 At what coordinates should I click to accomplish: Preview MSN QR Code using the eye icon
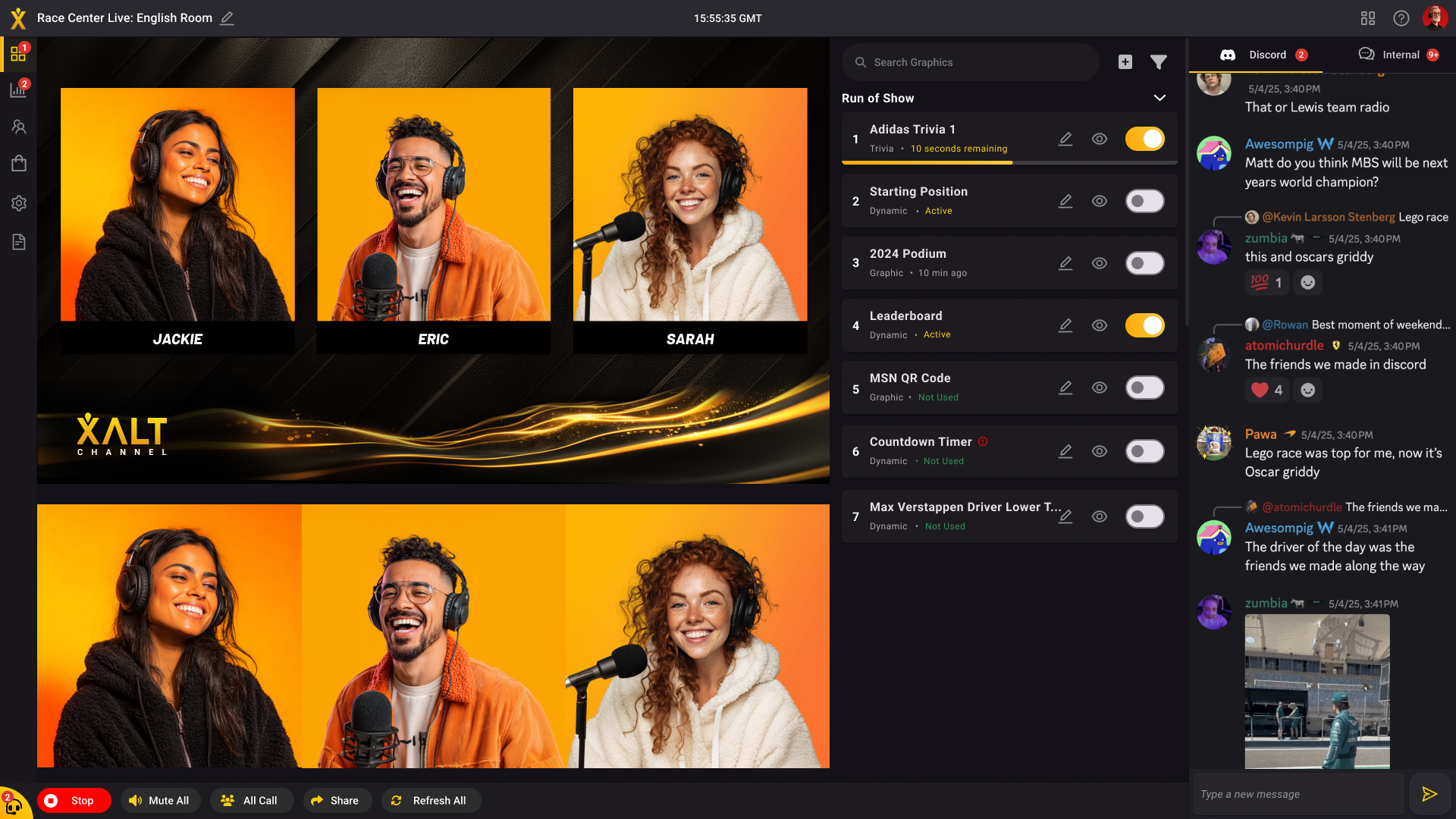(1100, 387)
